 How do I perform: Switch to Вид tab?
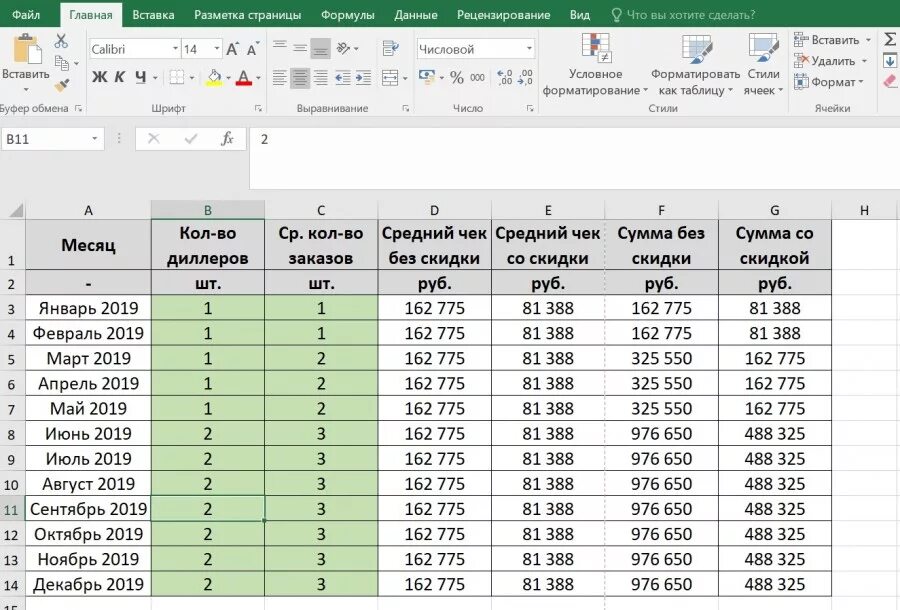[x=580, y=14]
